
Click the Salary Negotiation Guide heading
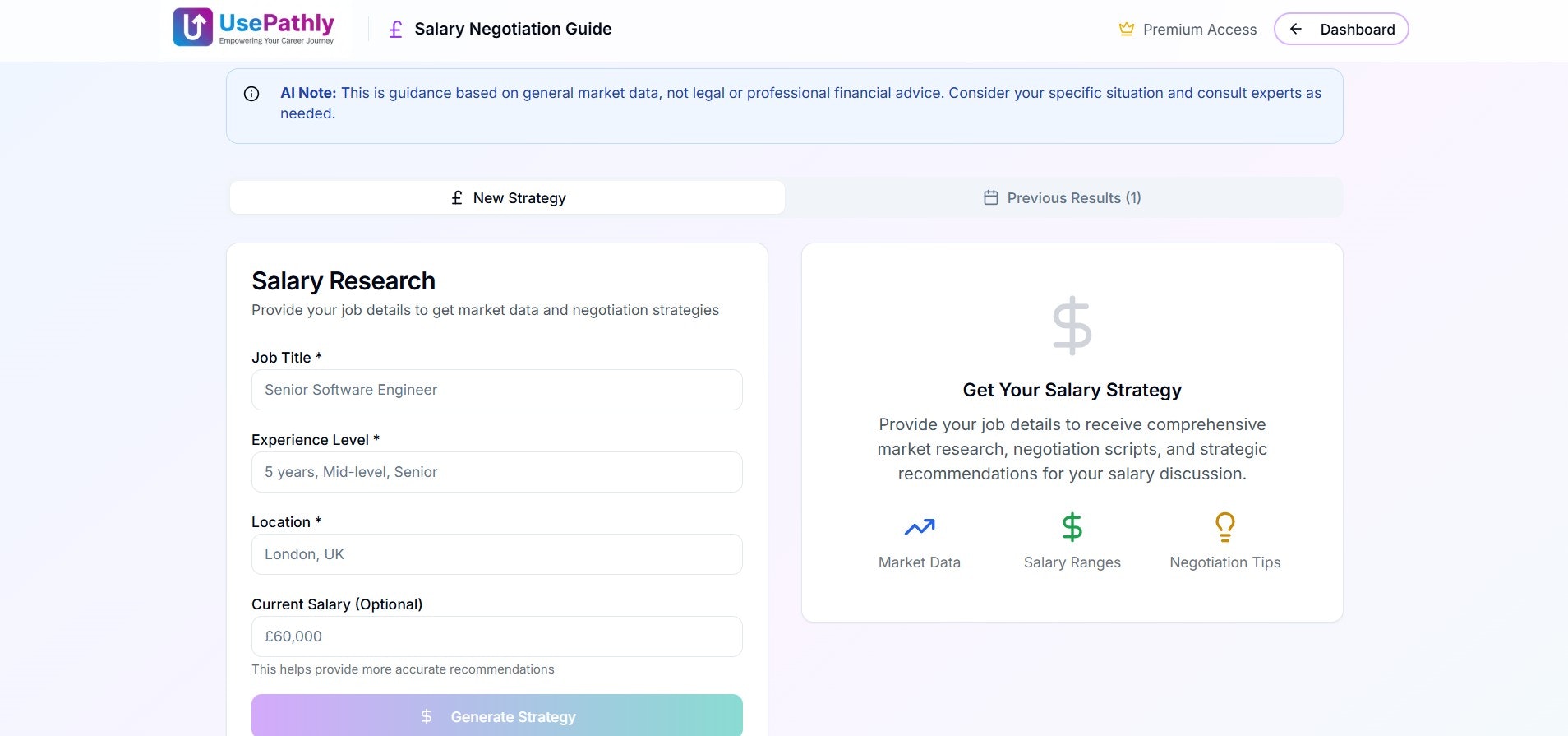click(x=513, y=29)
